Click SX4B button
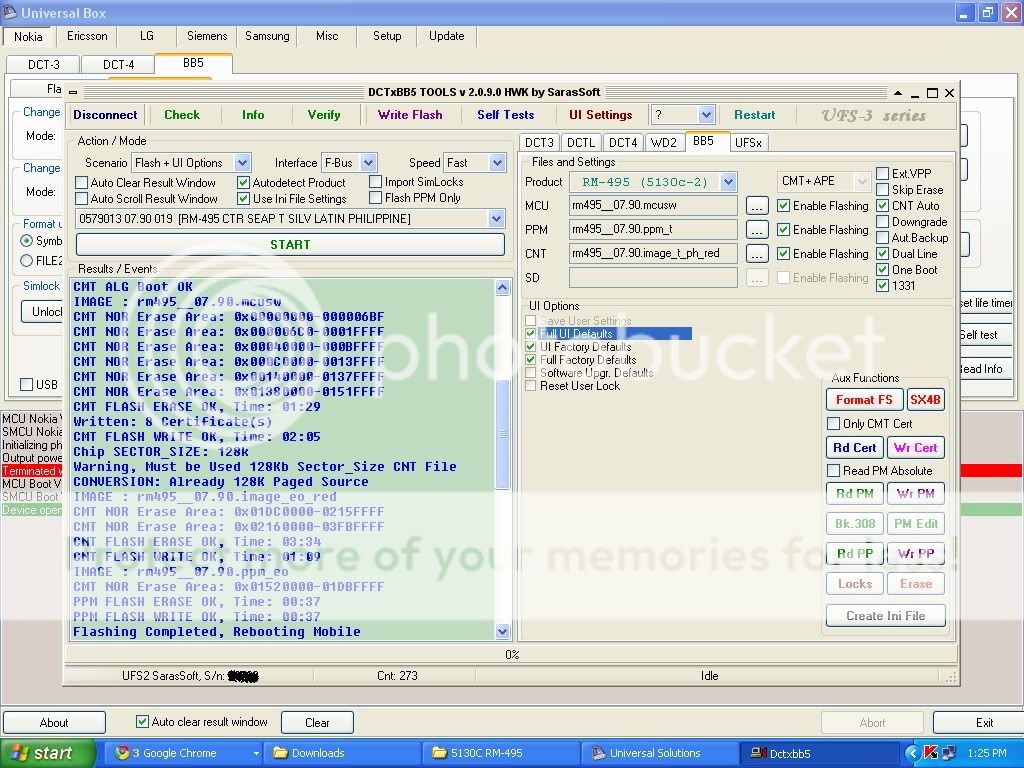This screenshot has height=768, width=1024. click(x=925, y=400)
